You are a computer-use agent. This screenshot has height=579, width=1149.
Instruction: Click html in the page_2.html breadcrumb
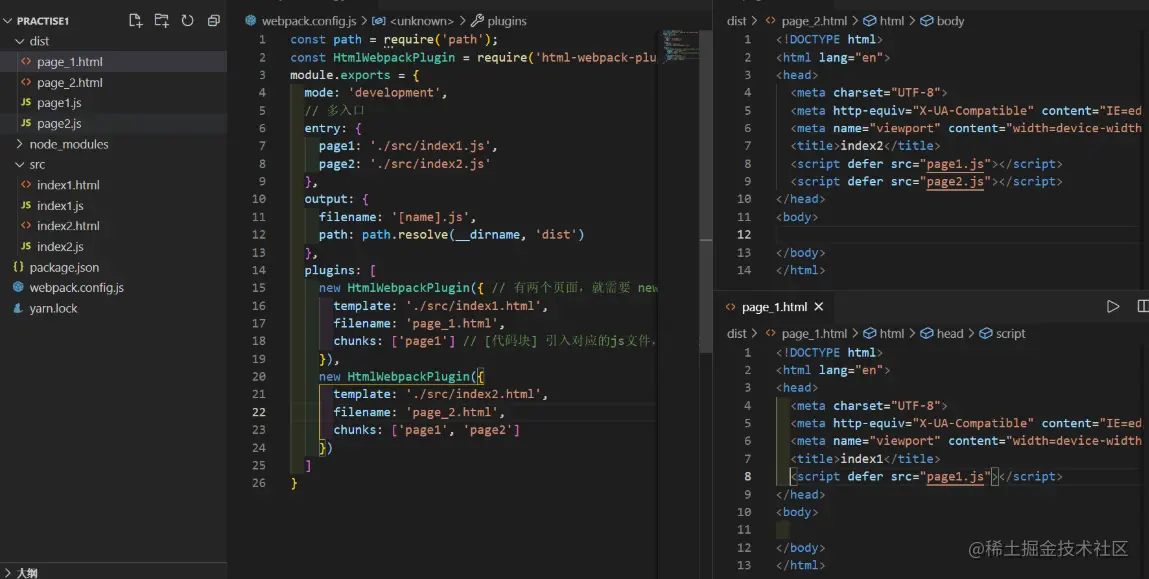coord(891,21)
